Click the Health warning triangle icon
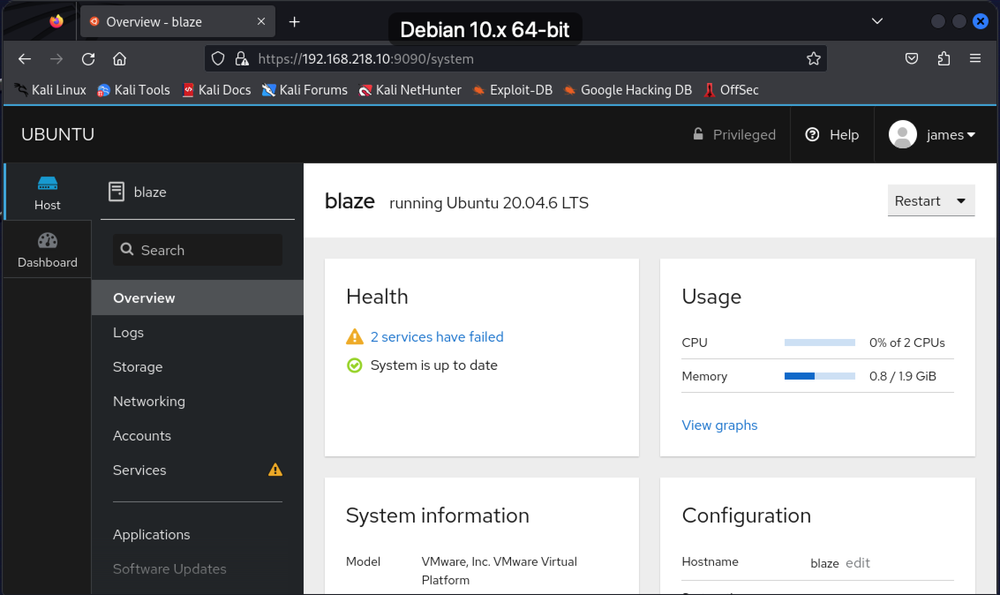Image resolution: width=1000 pixels, height=595 pixels. [x=354, y=337]
